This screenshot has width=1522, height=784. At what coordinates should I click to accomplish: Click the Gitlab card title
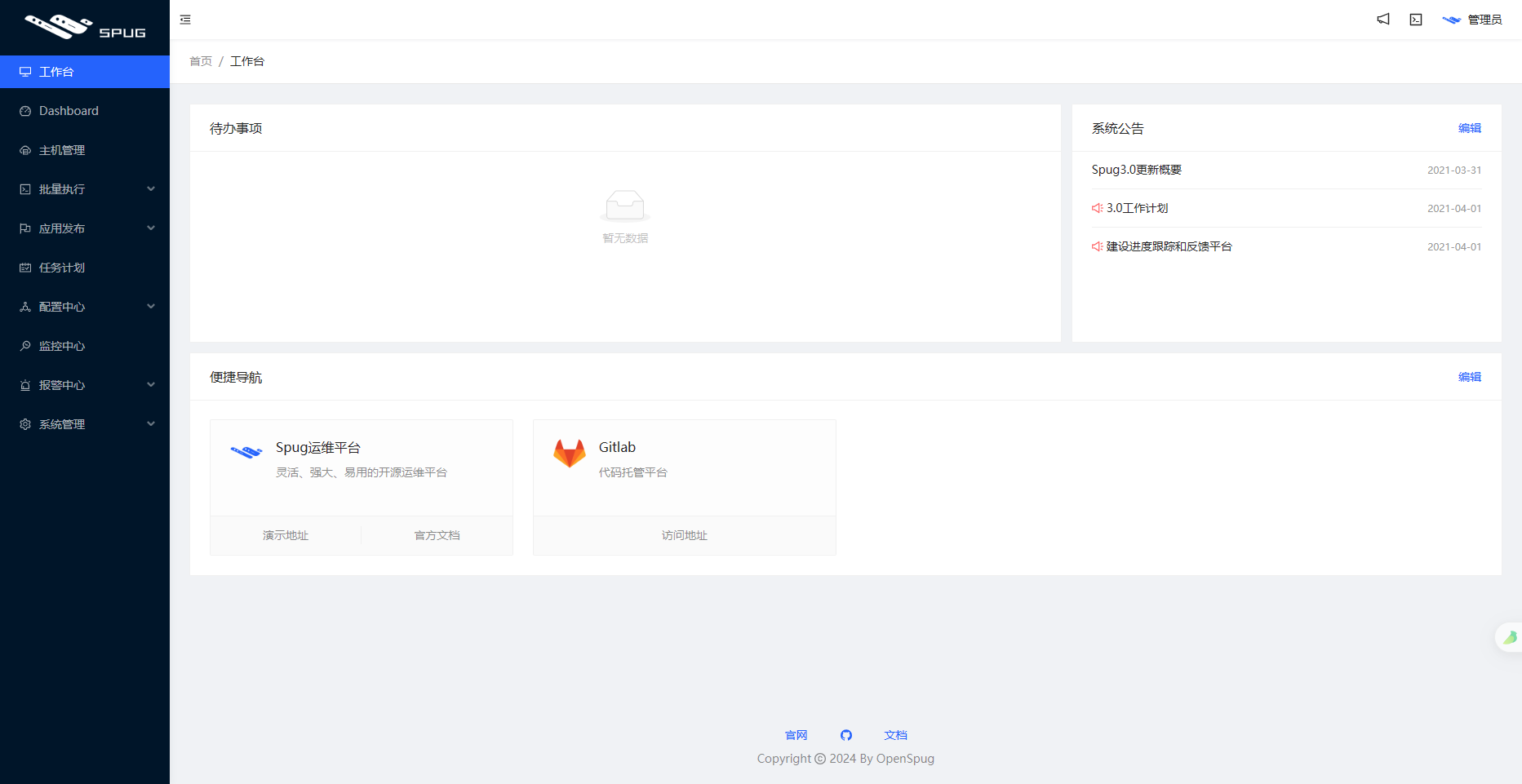pos(617,447)
